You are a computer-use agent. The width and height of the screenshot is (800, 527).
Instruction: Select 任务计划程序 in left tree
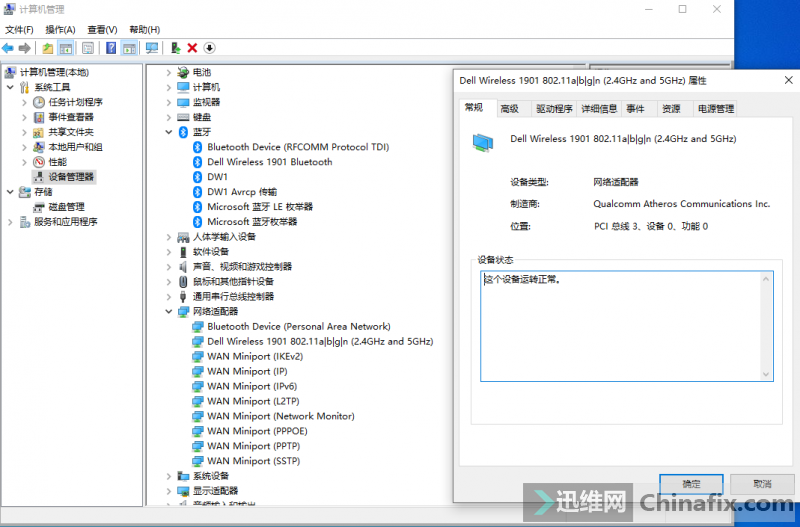(76, 102)
